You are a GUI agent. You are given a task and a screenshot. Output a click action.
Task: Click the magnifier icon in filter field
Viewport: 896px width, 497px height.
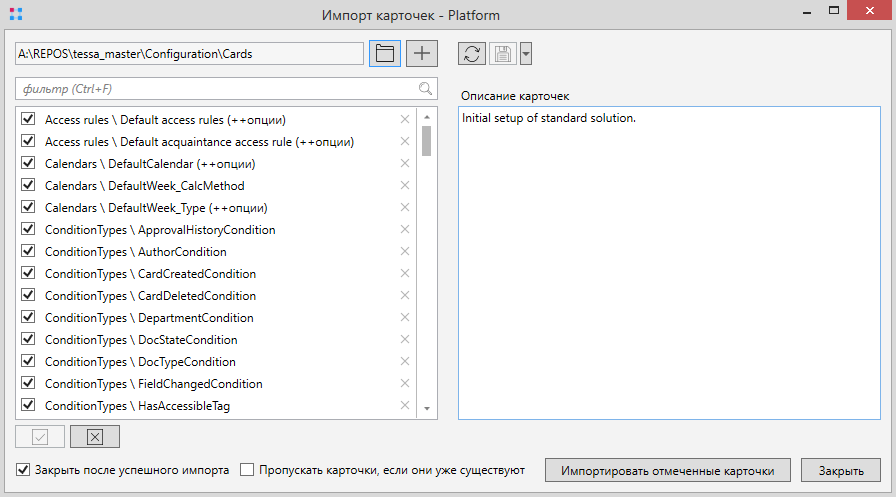click(426, 89)
